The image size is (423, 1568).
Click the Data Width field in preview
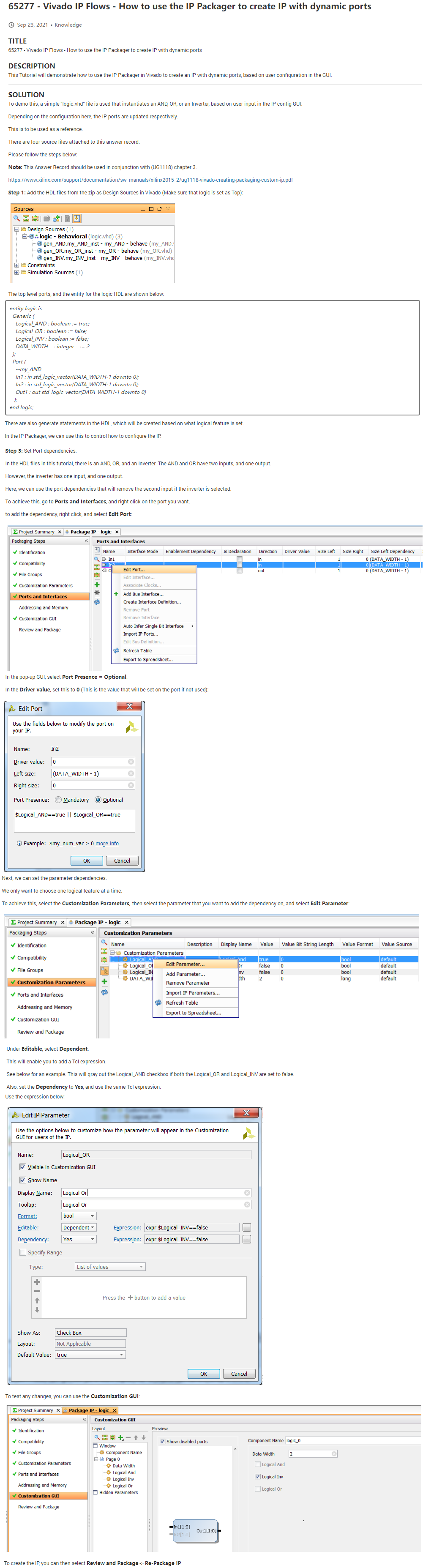click(x=313, y=1453)
